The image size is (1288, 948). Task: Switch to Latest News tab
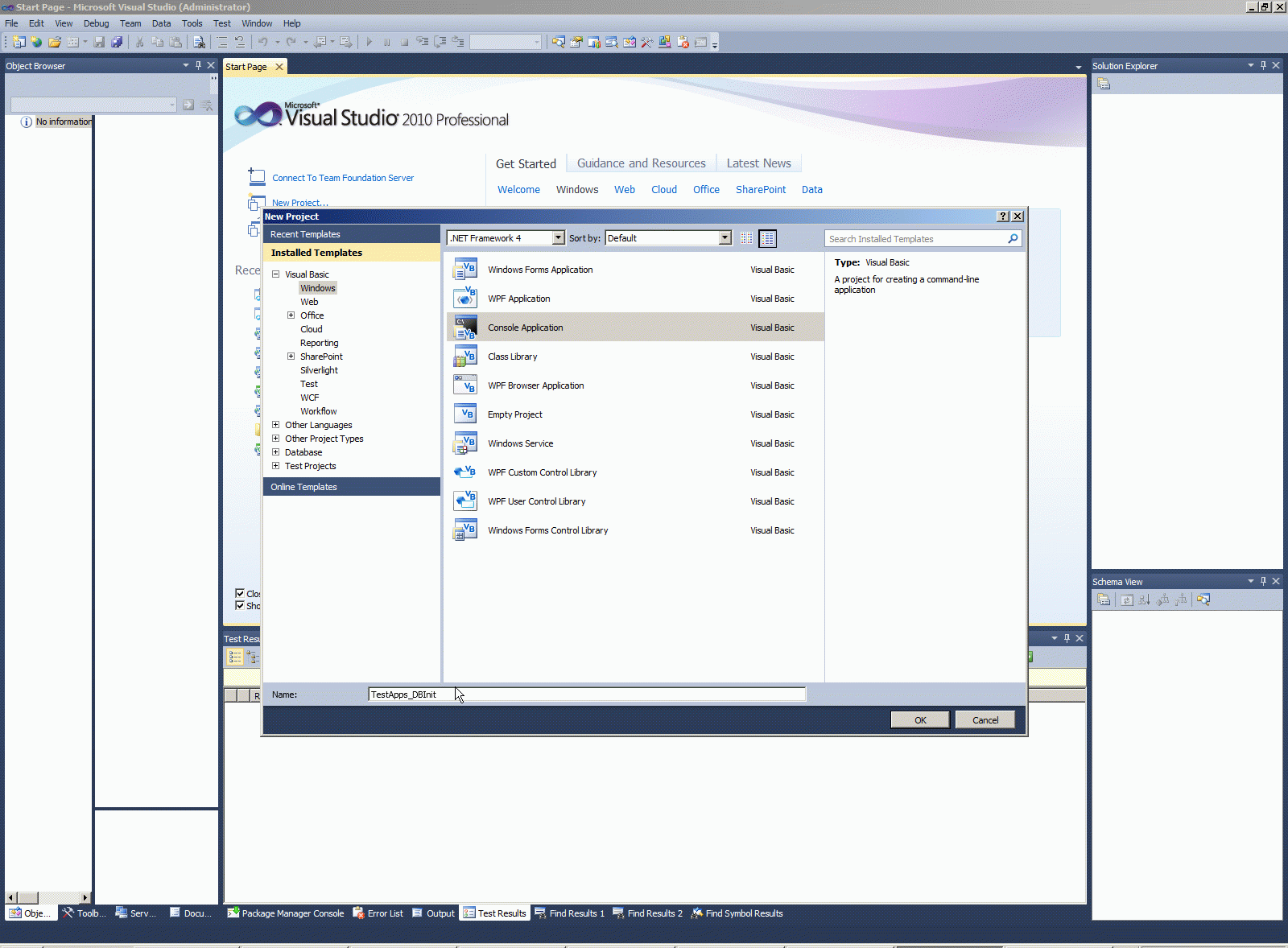point(759,163)
